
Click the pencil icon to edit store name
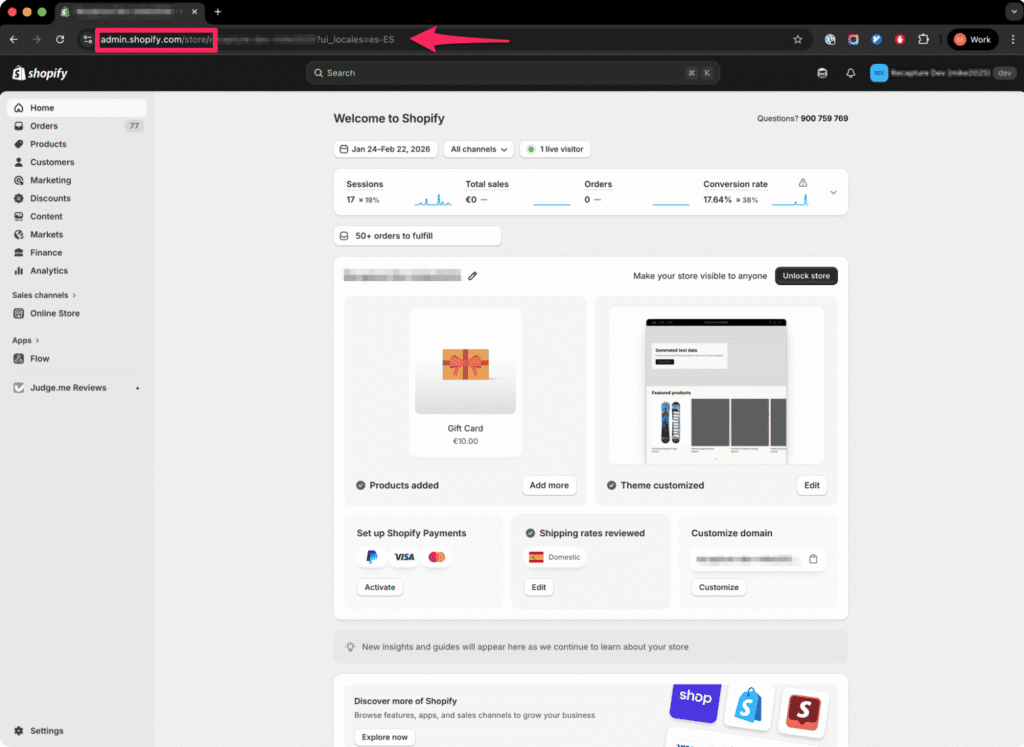472,275
